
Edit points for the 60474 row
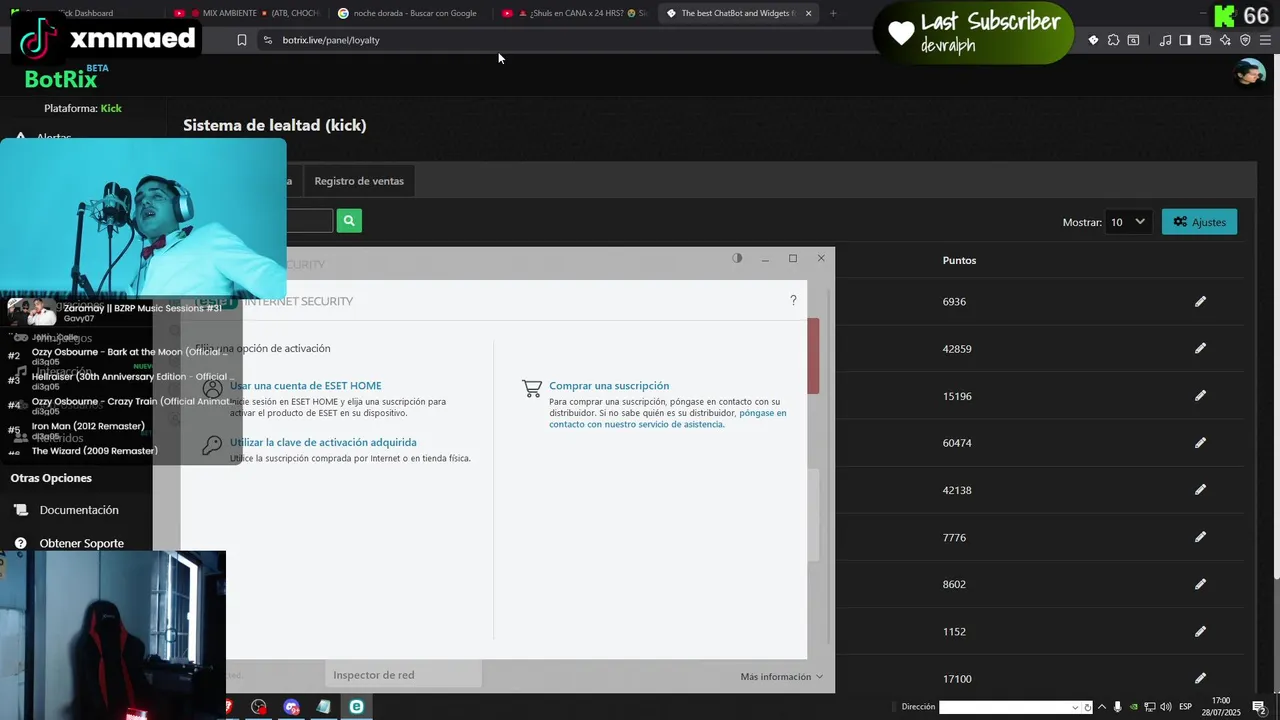click(1200, 442)
